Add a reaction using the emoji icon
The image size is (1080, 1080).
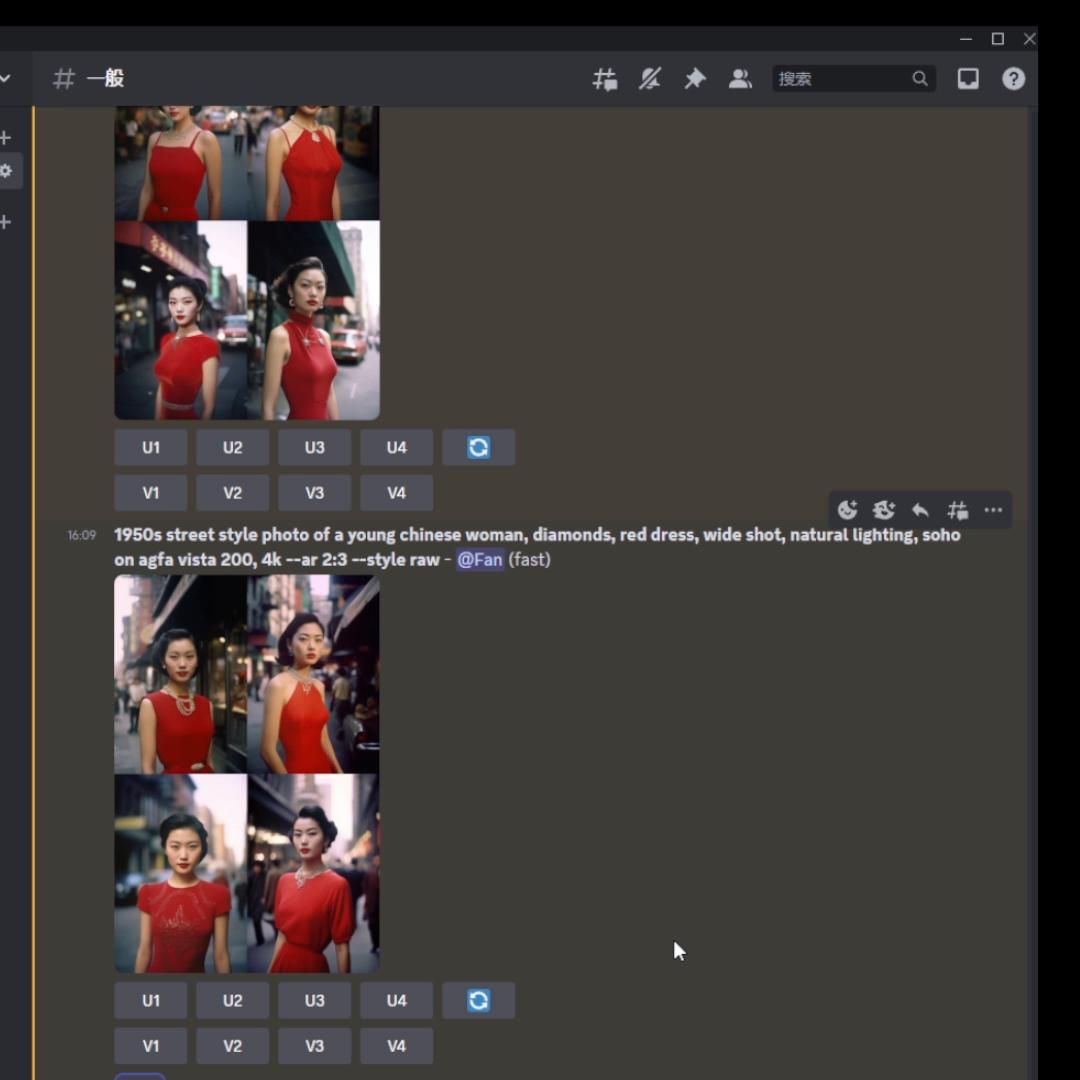pyautogui.click(x=847, y=510)
